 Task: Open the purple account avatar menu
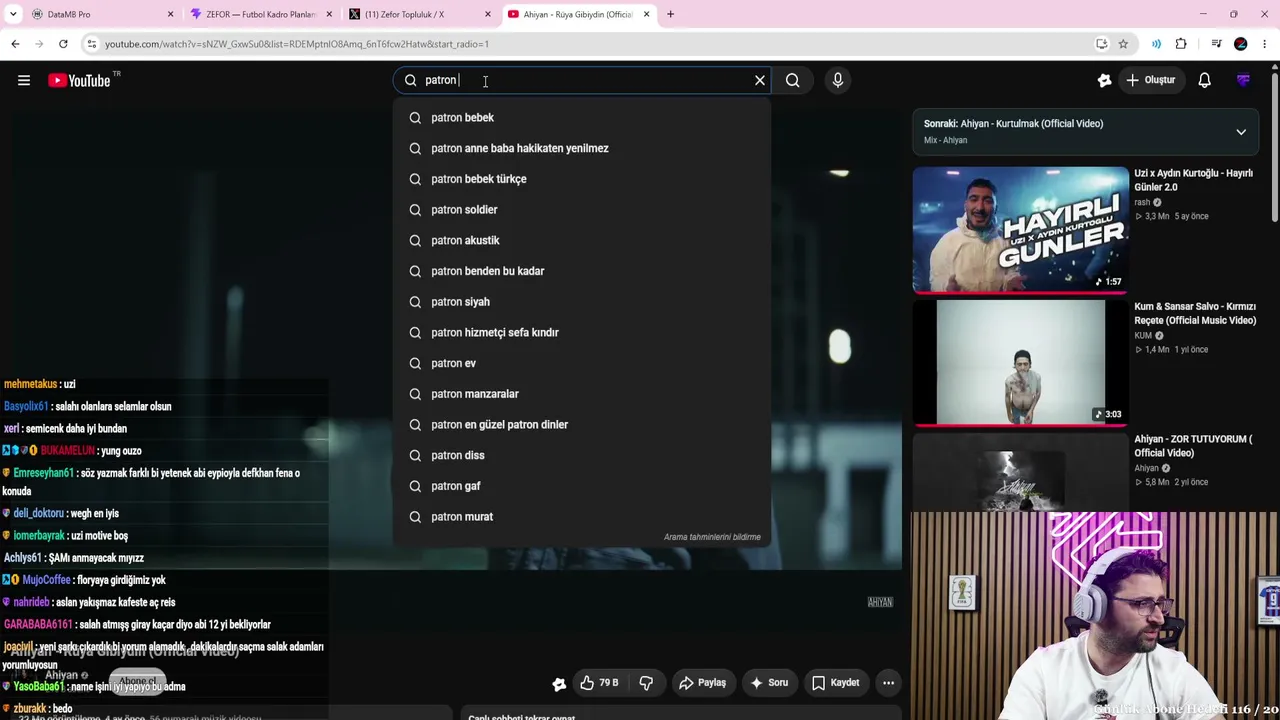(x=1243, y=80)
